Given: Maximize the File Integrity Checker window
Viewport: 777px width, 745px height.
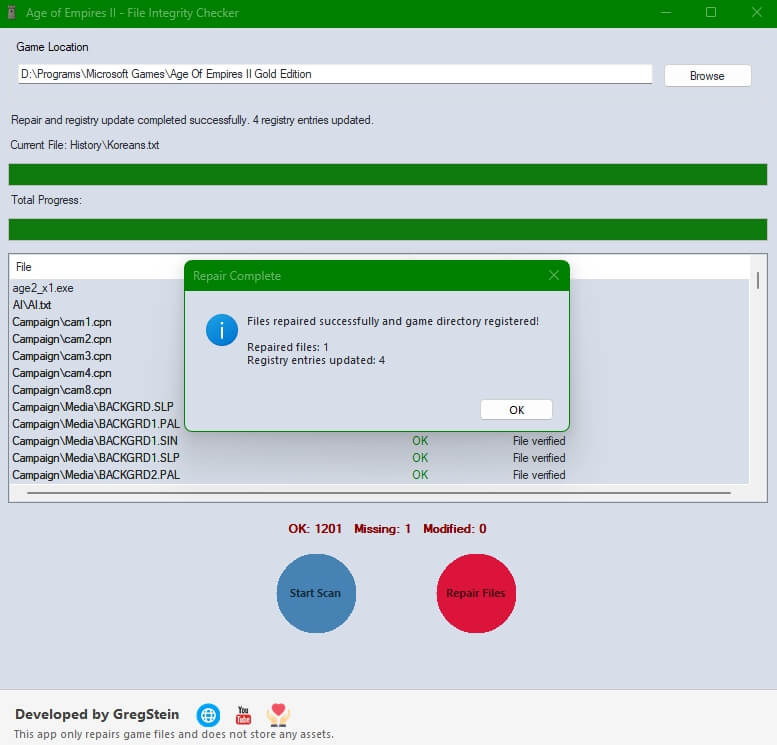Looking at the screenshot, I should 711,12.
